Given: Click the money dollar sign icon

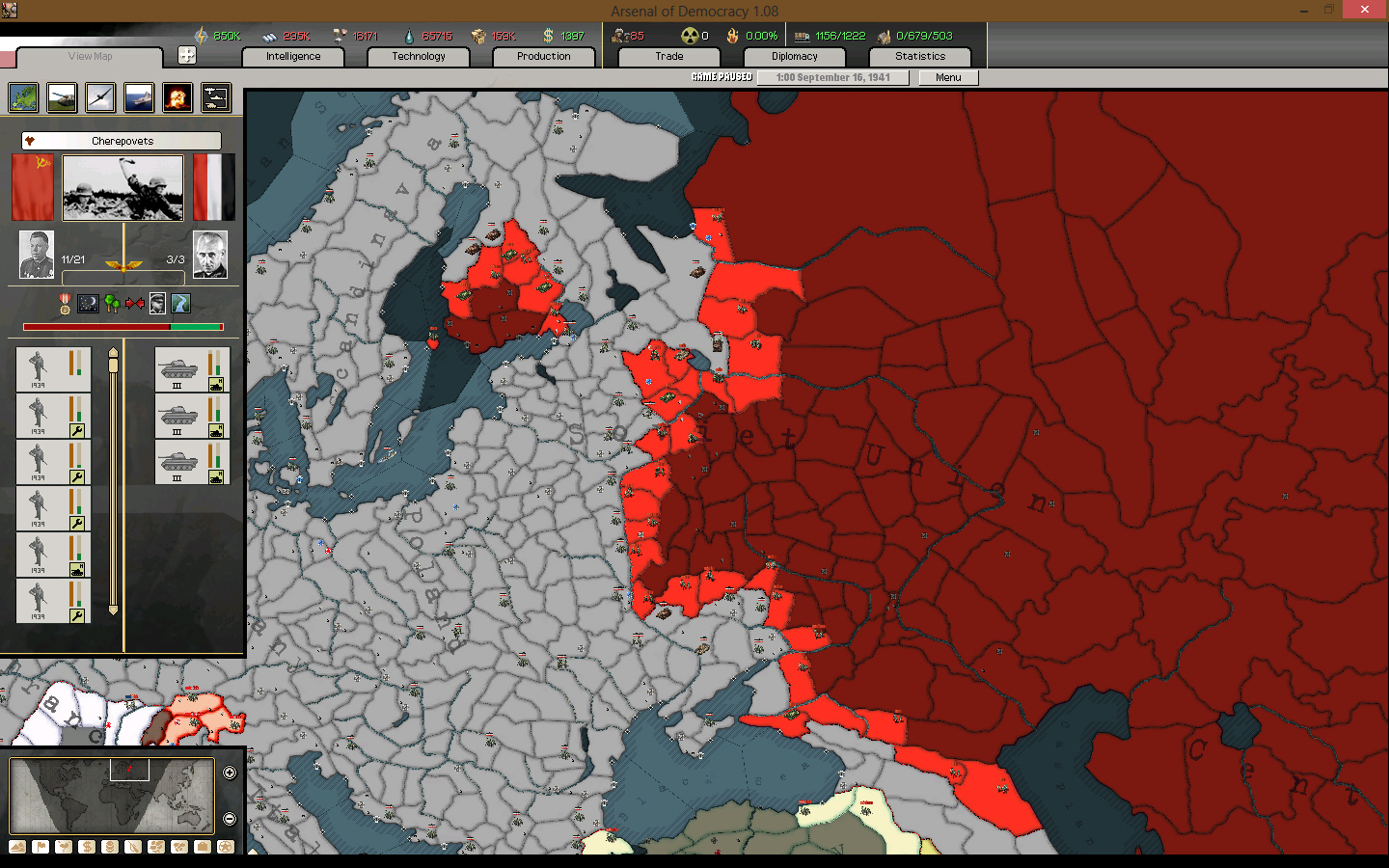Looking at the screenshot, I should pos(548,36).
